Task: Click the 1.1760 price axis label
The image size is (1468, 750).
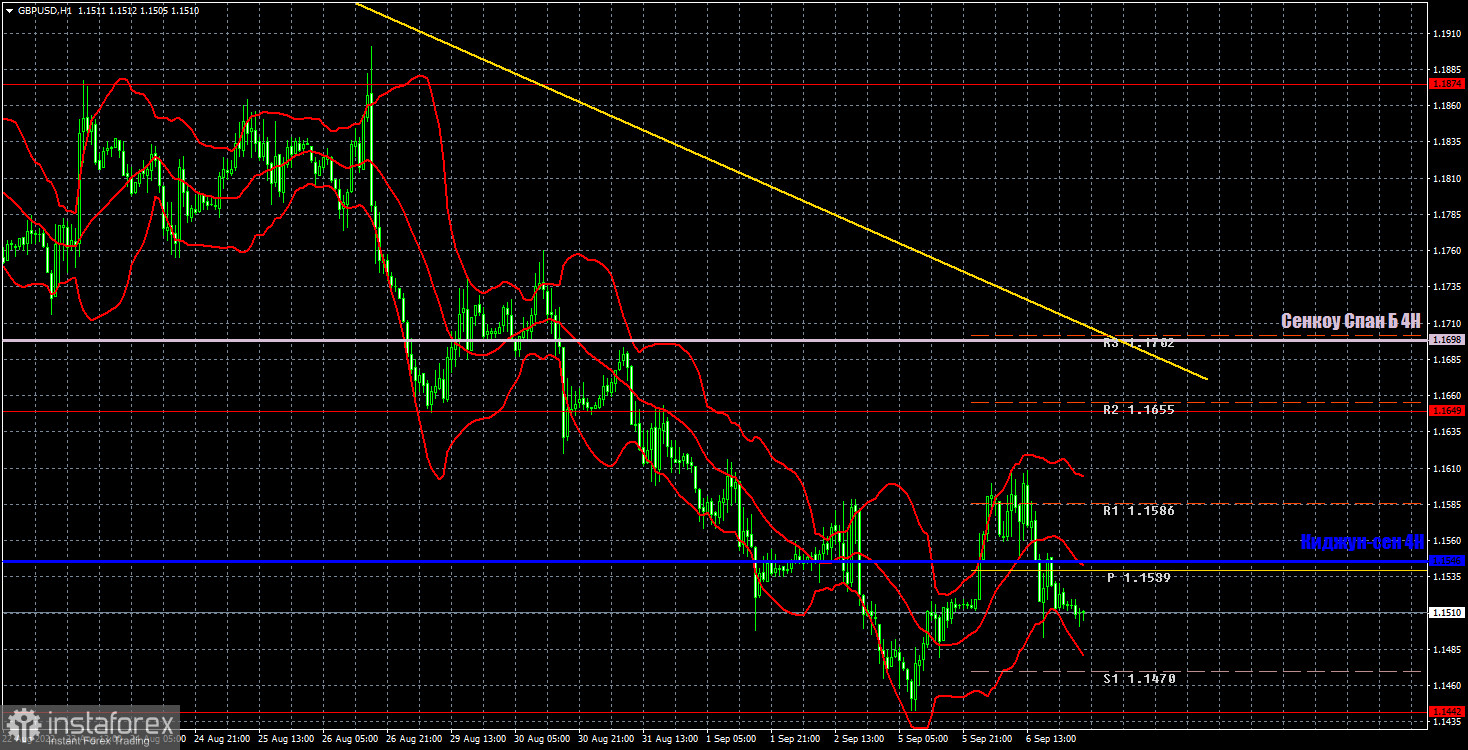Action: coord(1447,251)
